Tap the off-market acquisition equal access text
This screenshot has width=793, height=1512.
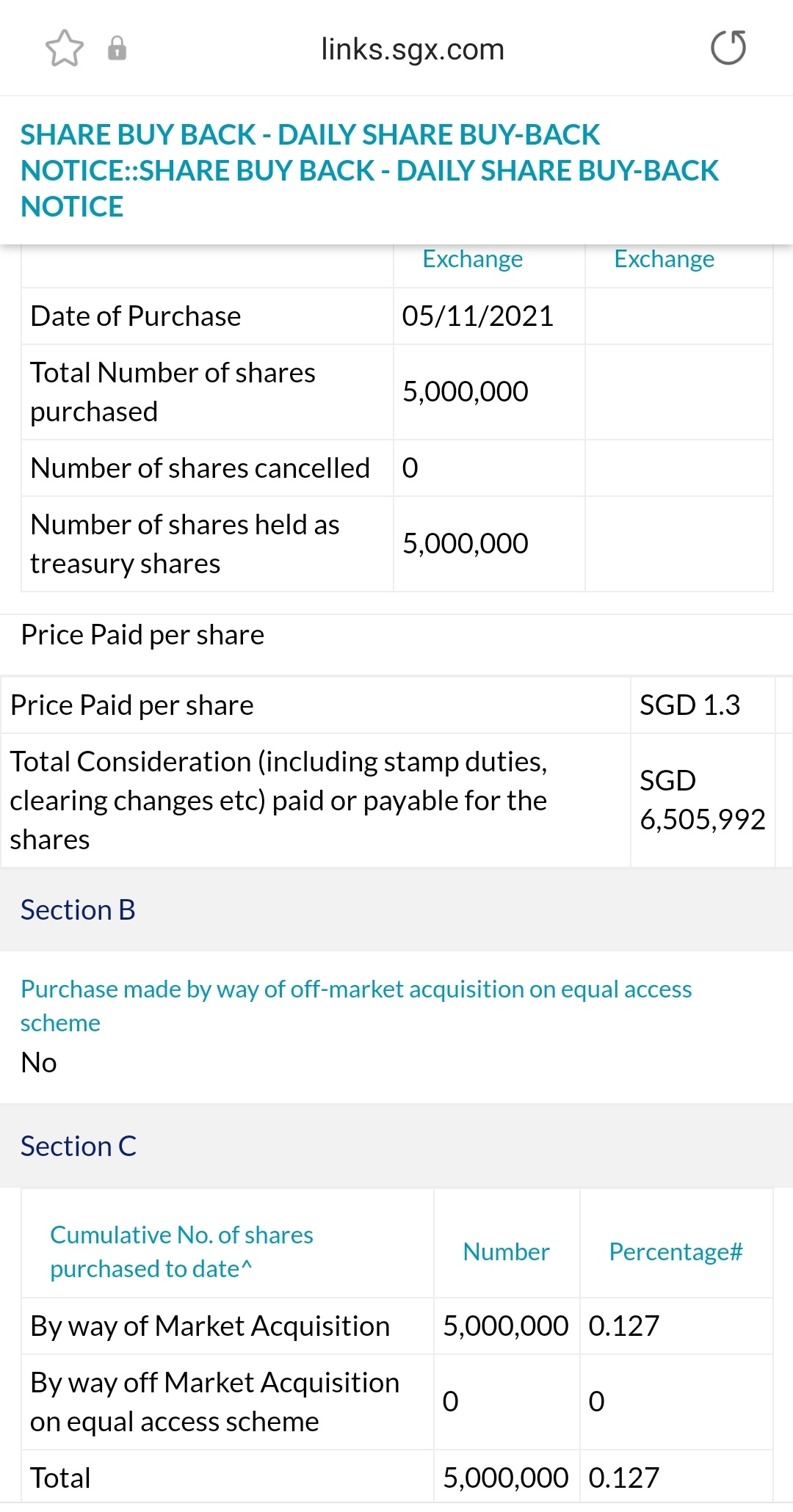355,1006
